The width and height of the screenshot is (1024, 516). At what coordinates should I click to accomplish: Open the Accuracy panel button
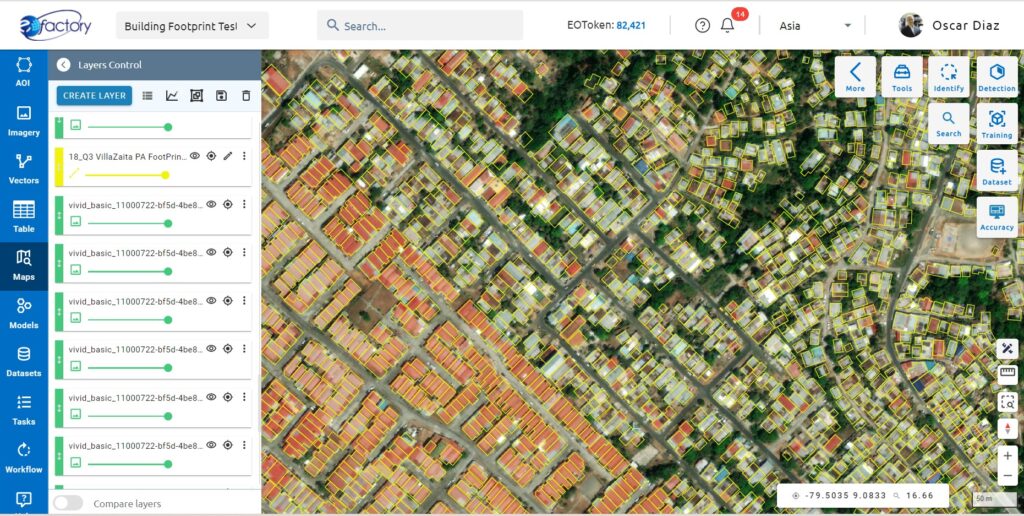(x=997, y=218)
